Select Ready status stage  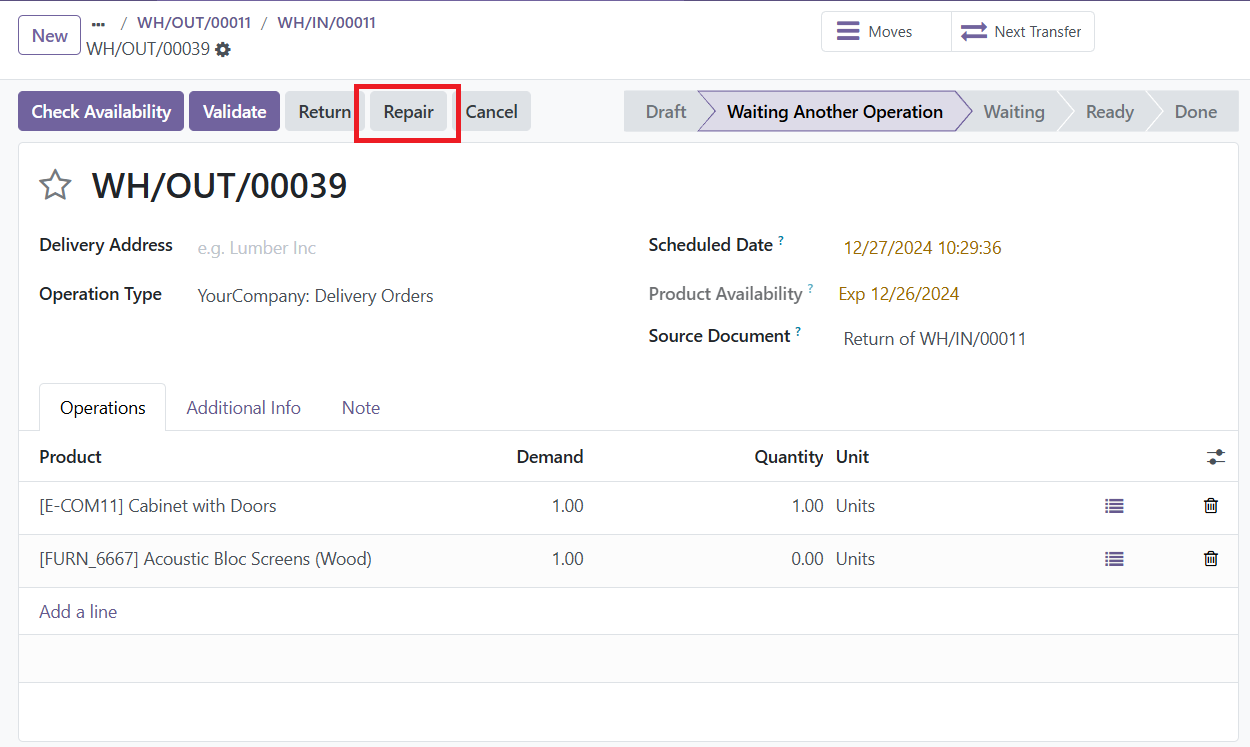pyautogui.click(x=1110, y=112)
